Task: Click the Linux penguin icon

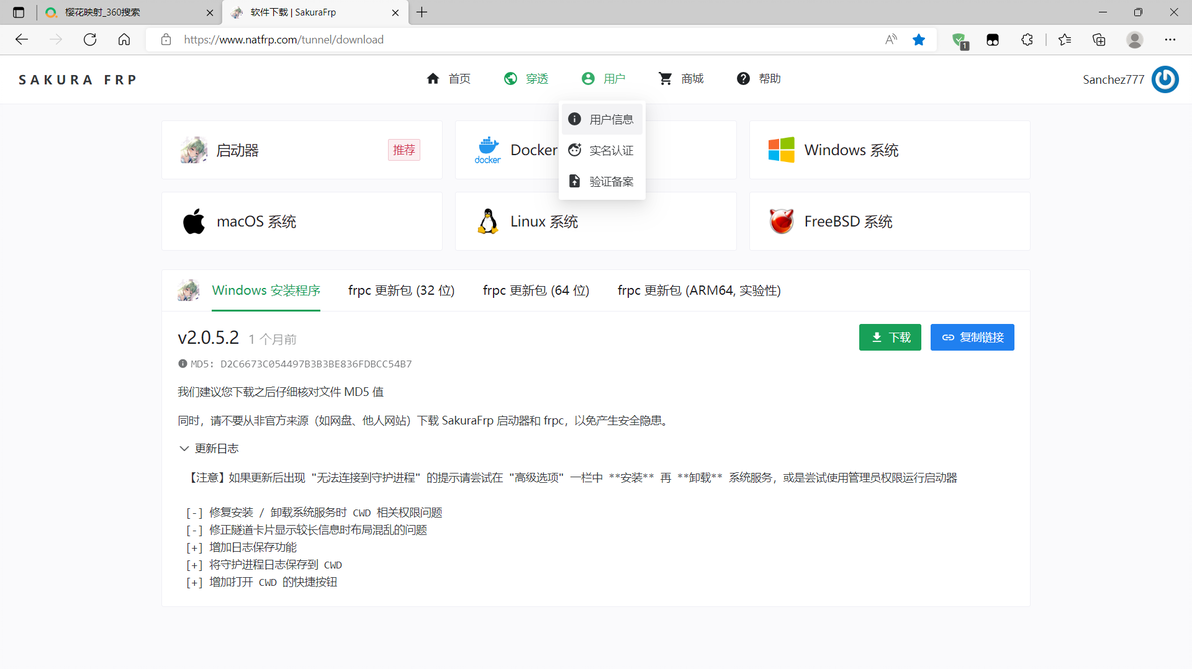Action: point(487,221)
